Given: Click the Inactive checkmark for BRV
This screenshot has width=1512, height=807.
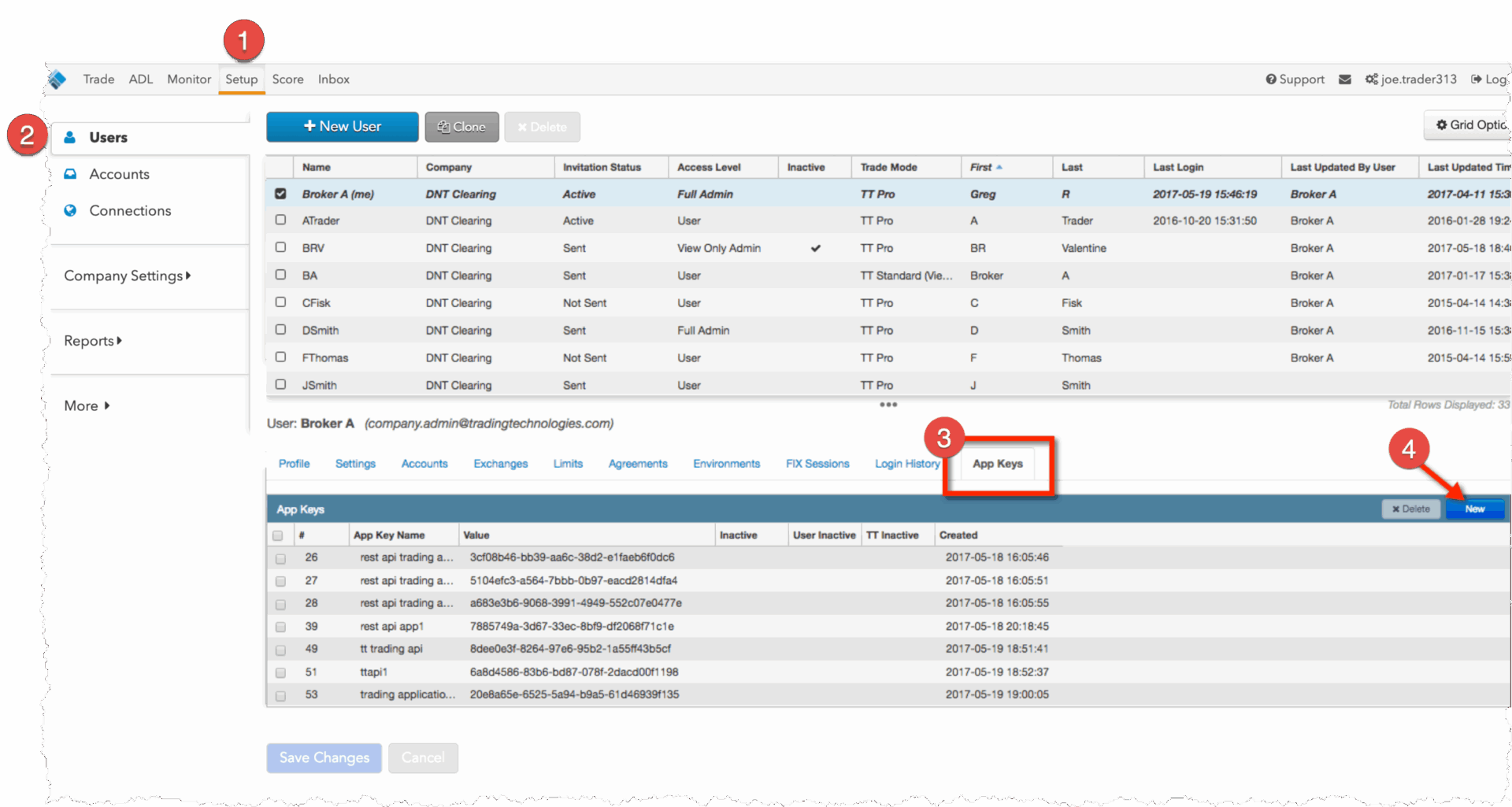Looking at the screenshot, I should [816, 248].
